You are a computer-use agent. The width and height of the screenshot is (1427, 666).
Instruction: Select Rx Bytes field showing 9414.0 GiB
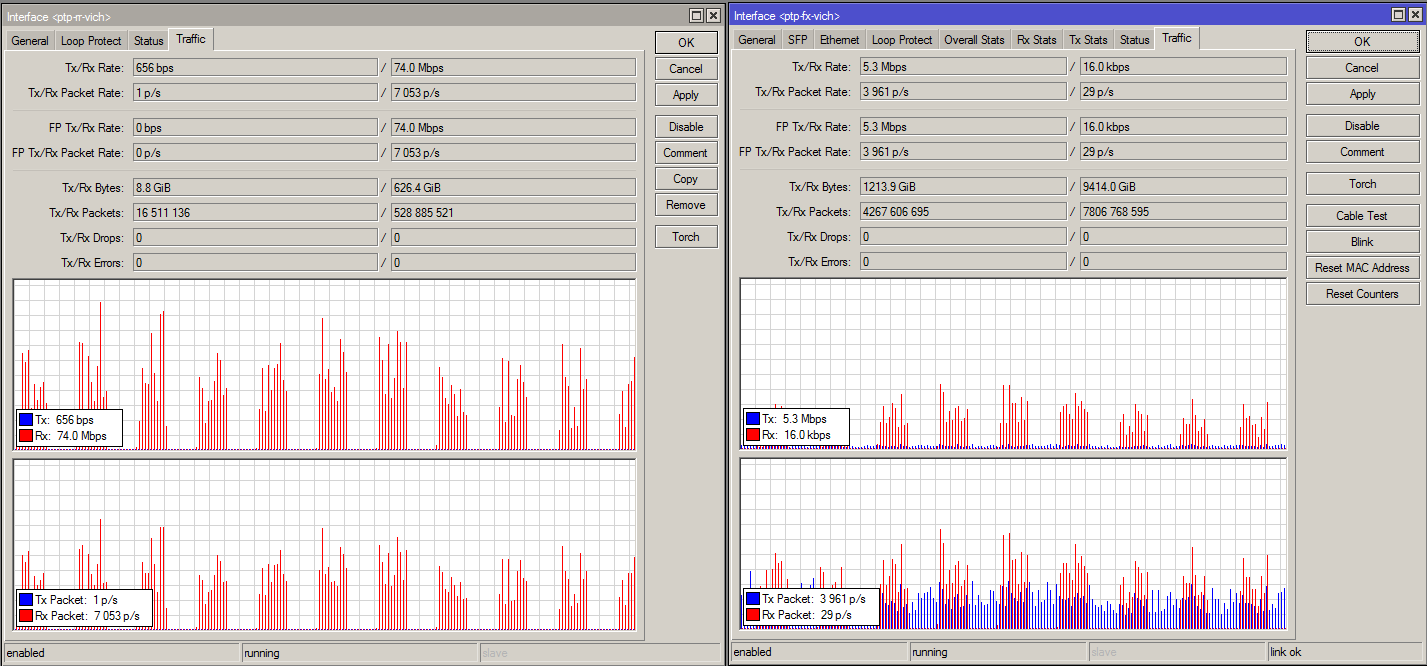click(1183, 186)
